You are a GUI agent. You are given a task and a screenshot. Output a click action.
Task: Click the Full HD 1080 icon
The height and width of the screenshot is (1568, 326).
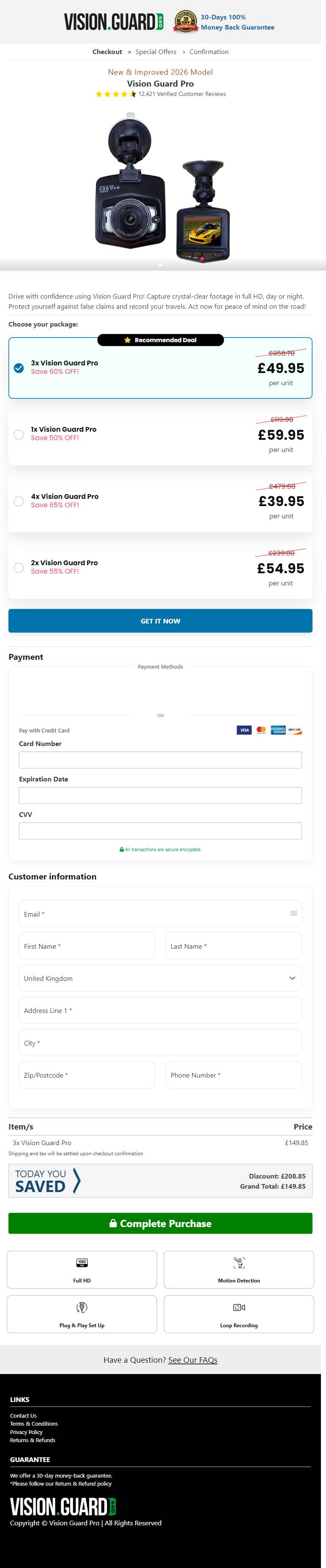pyautogui.click(x=82, y=1263)
